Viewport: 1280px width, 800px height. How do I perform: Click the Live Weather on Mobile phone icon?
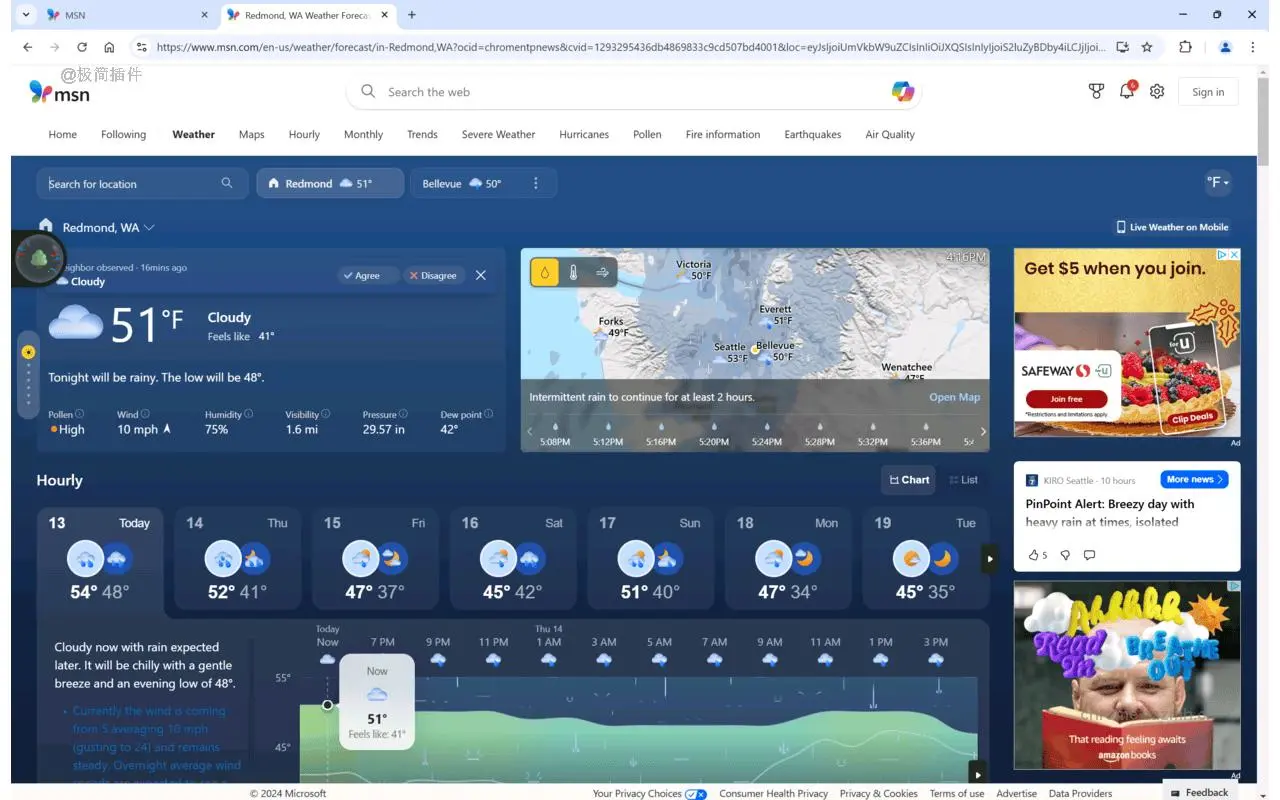tap(1120, 227)
